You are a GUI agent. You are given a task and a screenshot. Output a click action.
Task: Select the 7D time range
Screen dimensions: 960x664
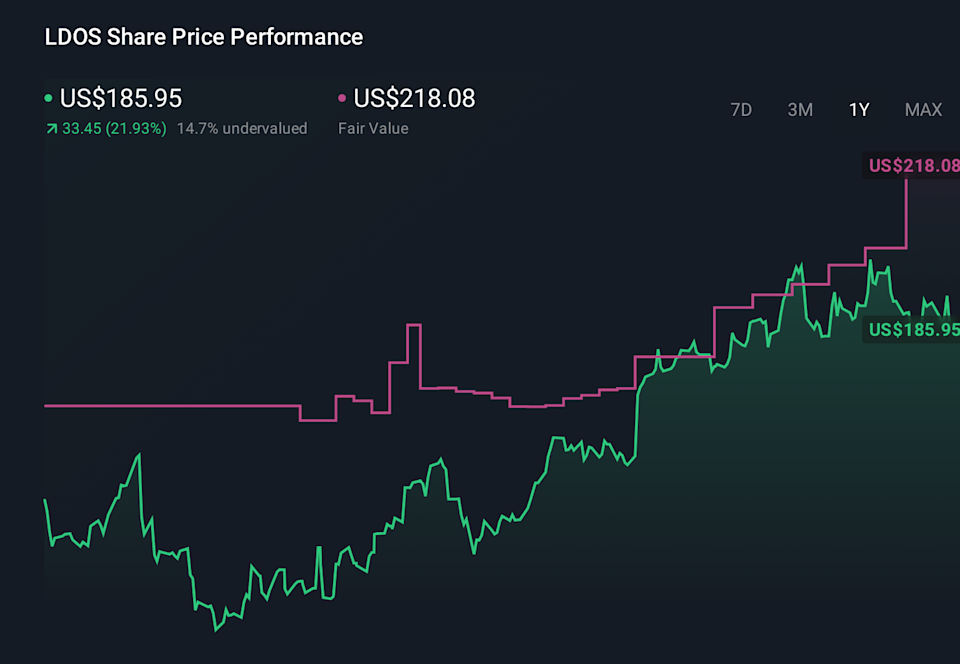pyautogui.click(x=741, y=110)
